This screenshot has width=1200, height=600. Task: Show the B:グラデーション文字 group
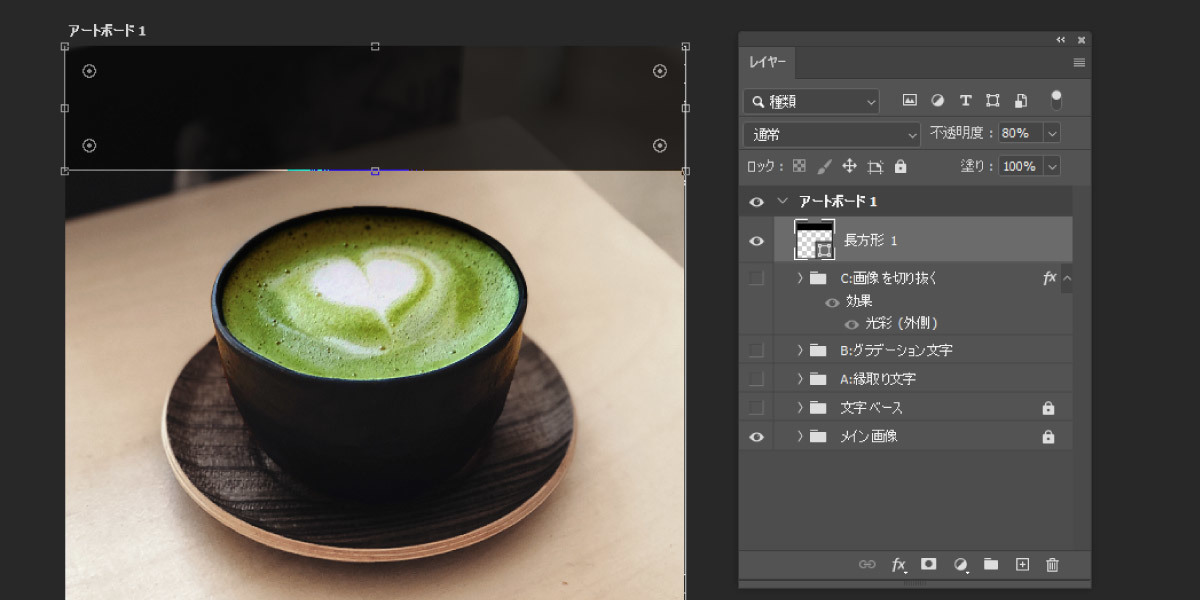coord(757,350)
